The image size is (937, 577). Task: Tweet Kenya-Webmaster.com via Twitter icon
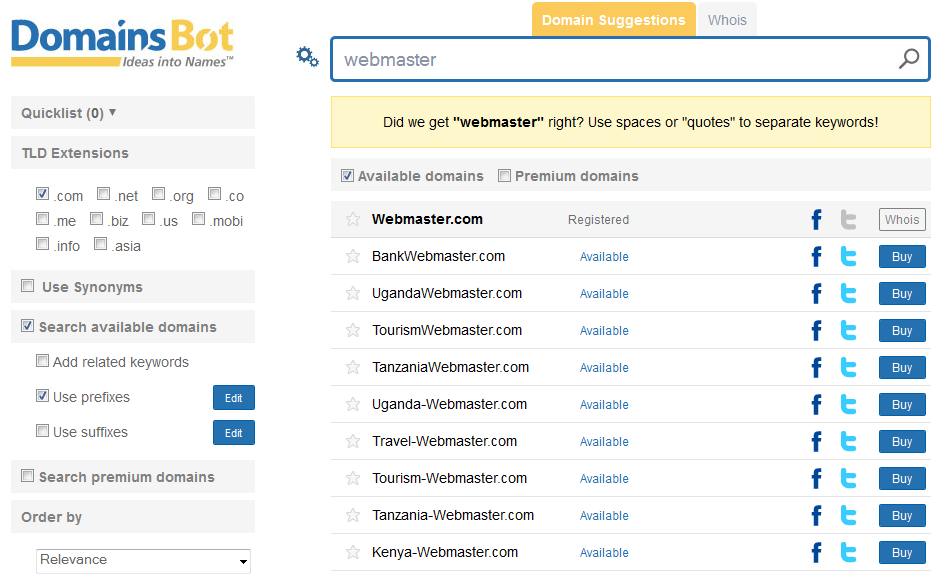pos(849,553)
